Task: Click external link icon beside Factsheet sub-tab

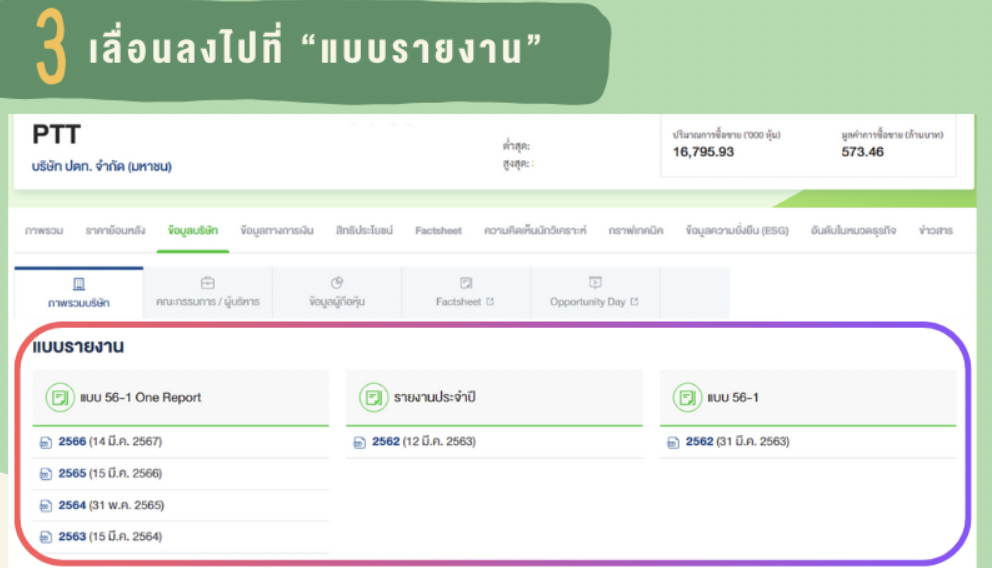Action: (x=490, y=302)
